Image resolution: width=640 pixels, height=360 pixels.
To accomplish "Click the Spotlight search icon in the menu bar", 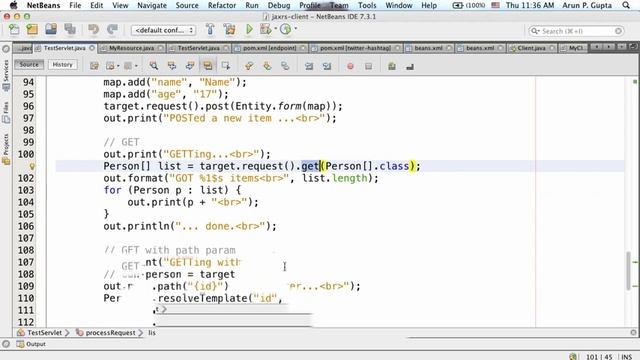I will click(626, 5).
